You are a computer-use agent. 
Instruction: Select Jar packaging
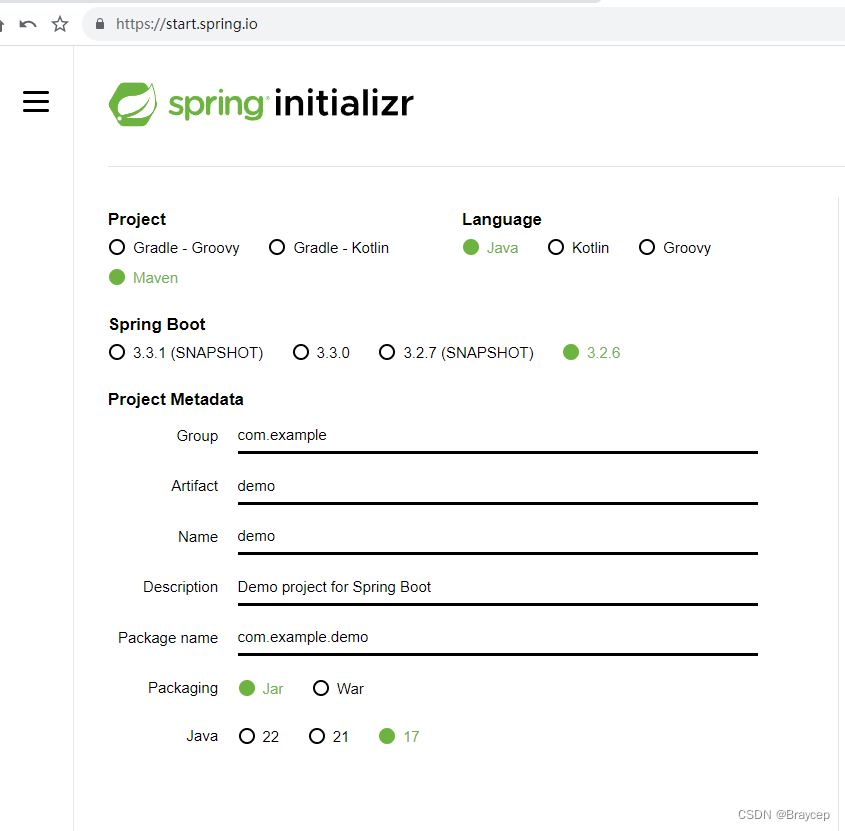click(261, 688)
